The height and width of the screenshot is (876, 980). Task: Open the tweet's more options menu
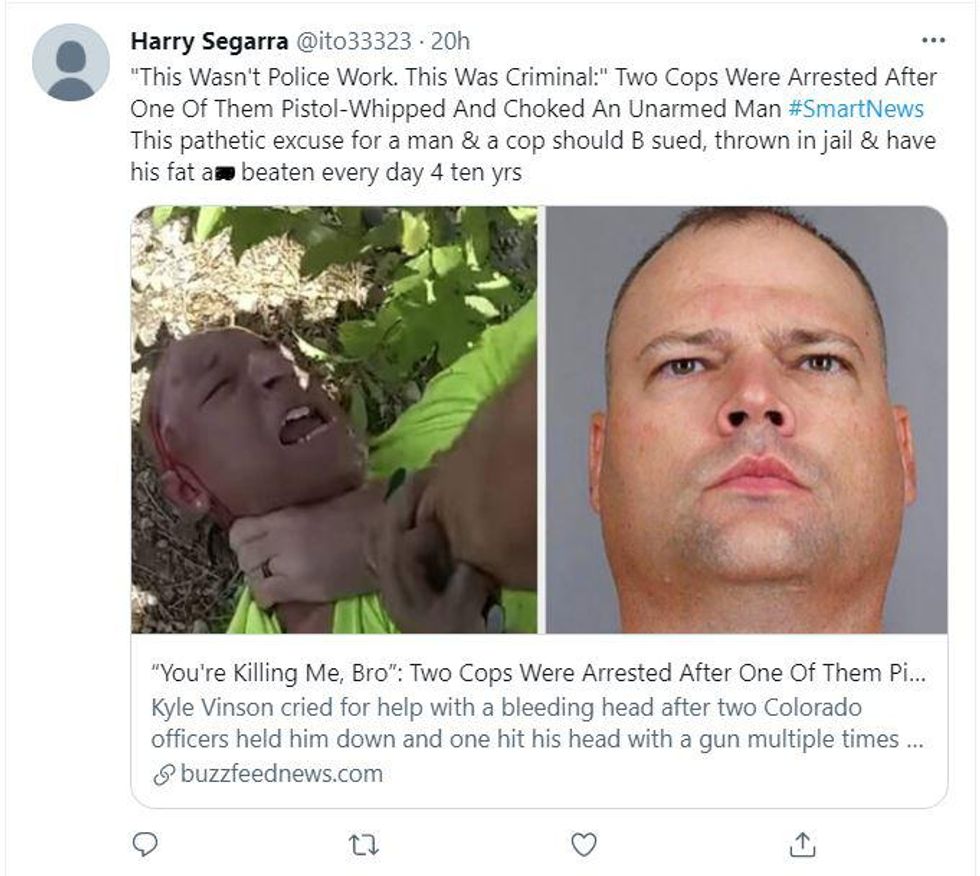click(x=932, y=41)
